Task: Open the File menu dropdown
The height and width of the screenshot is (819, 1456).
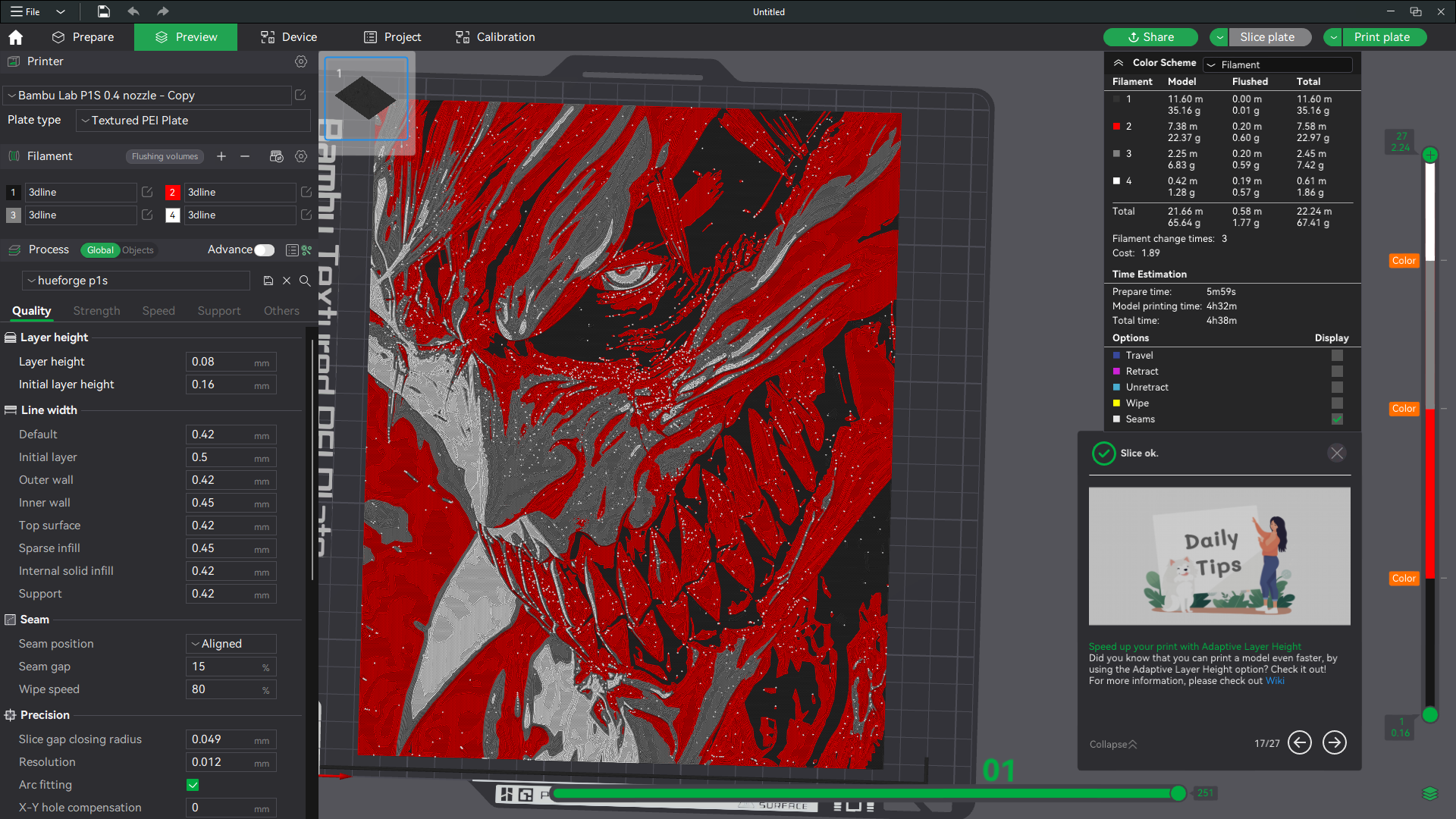Action: (61, 11)
